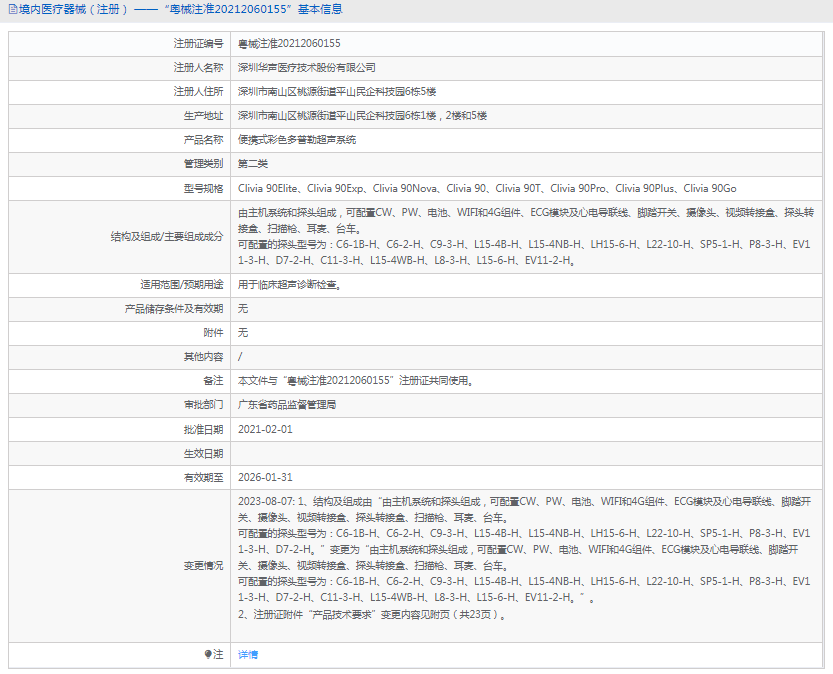Select production address ending 2楼和5楼

[362, 115]
